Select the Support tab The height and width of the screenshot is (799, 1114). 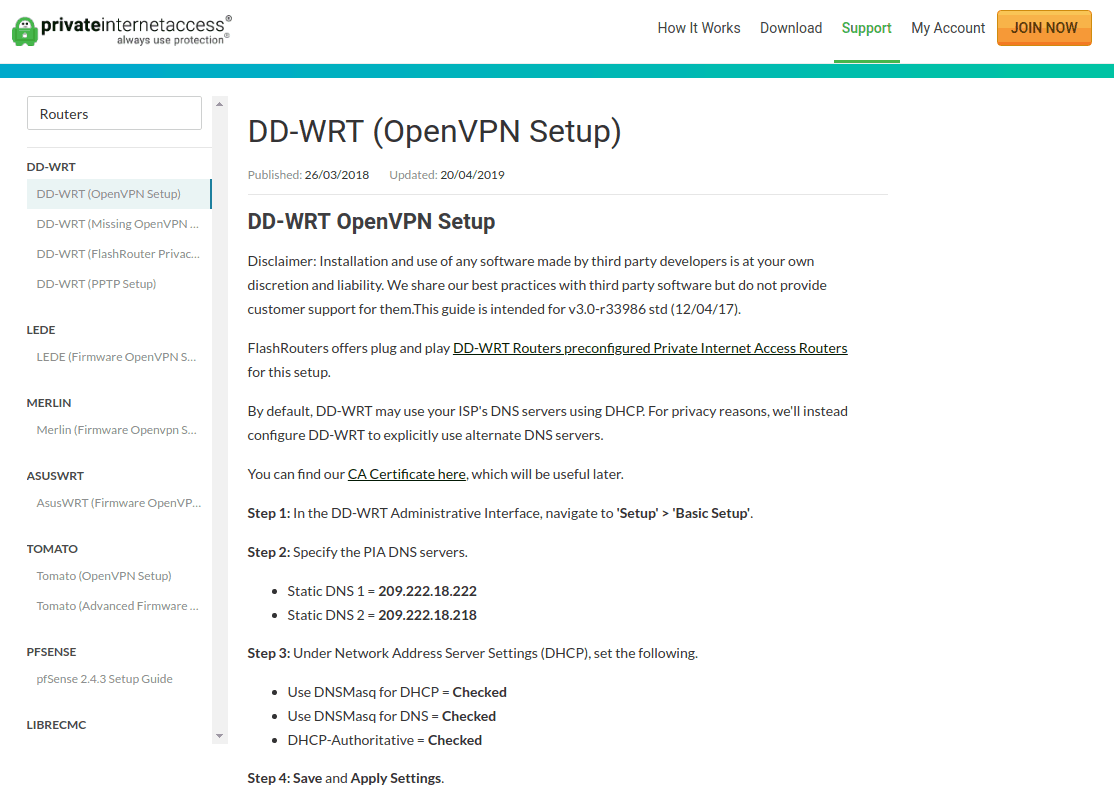coord(866,28)
